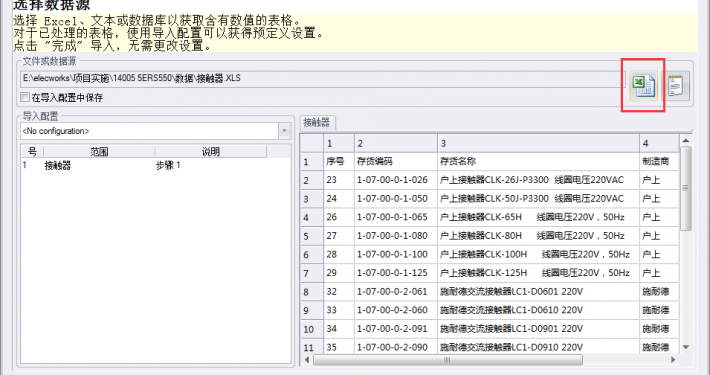Click cell 1-07-00-0-2-061
This screenshot has width=710, height=375.
(x=396, y=292)
